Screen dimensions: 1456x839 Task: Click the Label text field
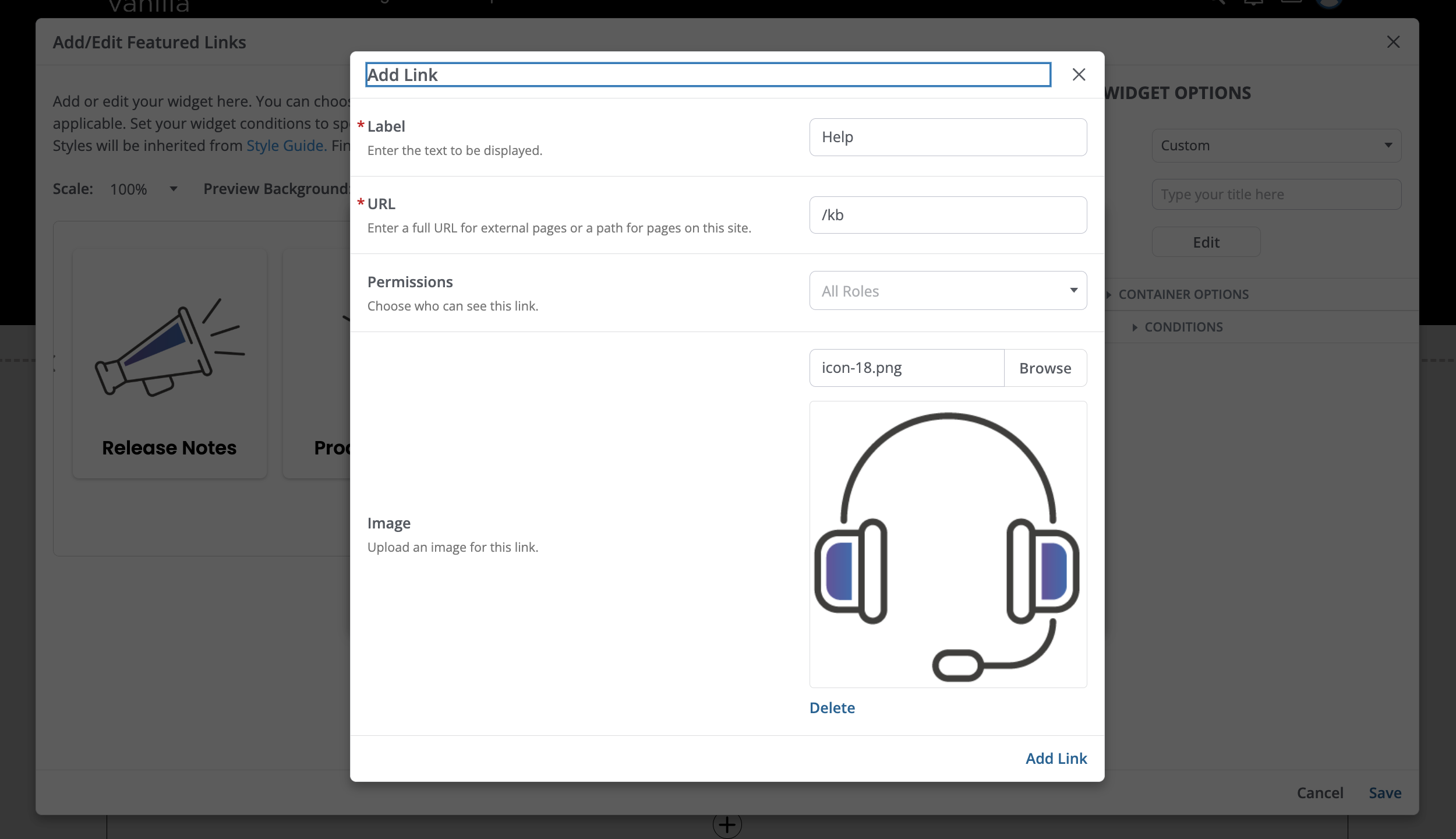pyautogui.click(x=948, y=138)
